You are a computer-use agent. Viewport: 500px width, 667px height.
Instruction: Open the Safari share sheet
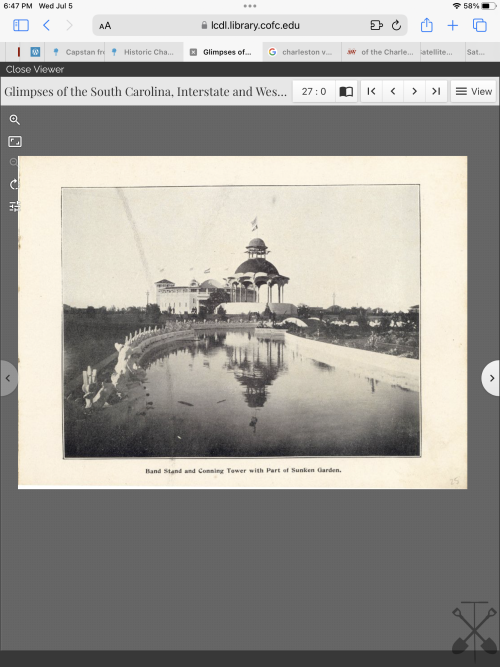426,25
